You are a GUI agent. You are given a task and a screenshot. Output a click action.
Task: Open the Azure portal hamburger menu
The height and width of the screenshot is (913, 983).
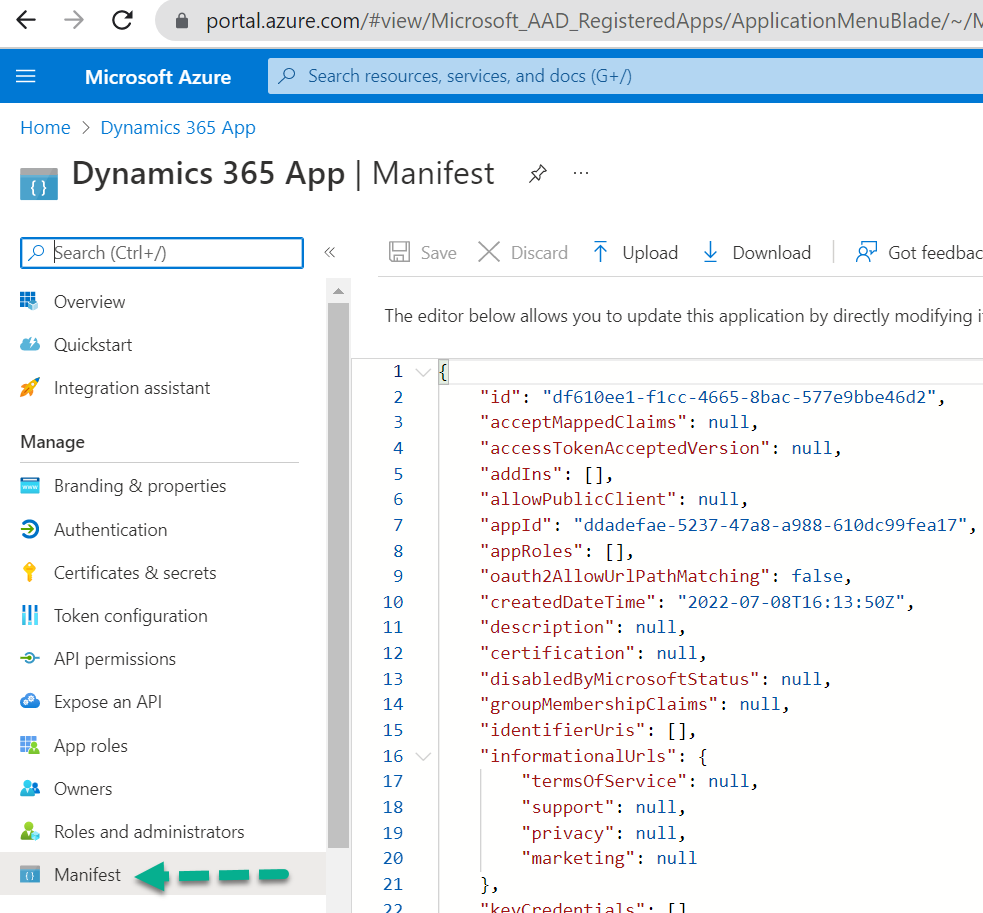pos(25,76)
